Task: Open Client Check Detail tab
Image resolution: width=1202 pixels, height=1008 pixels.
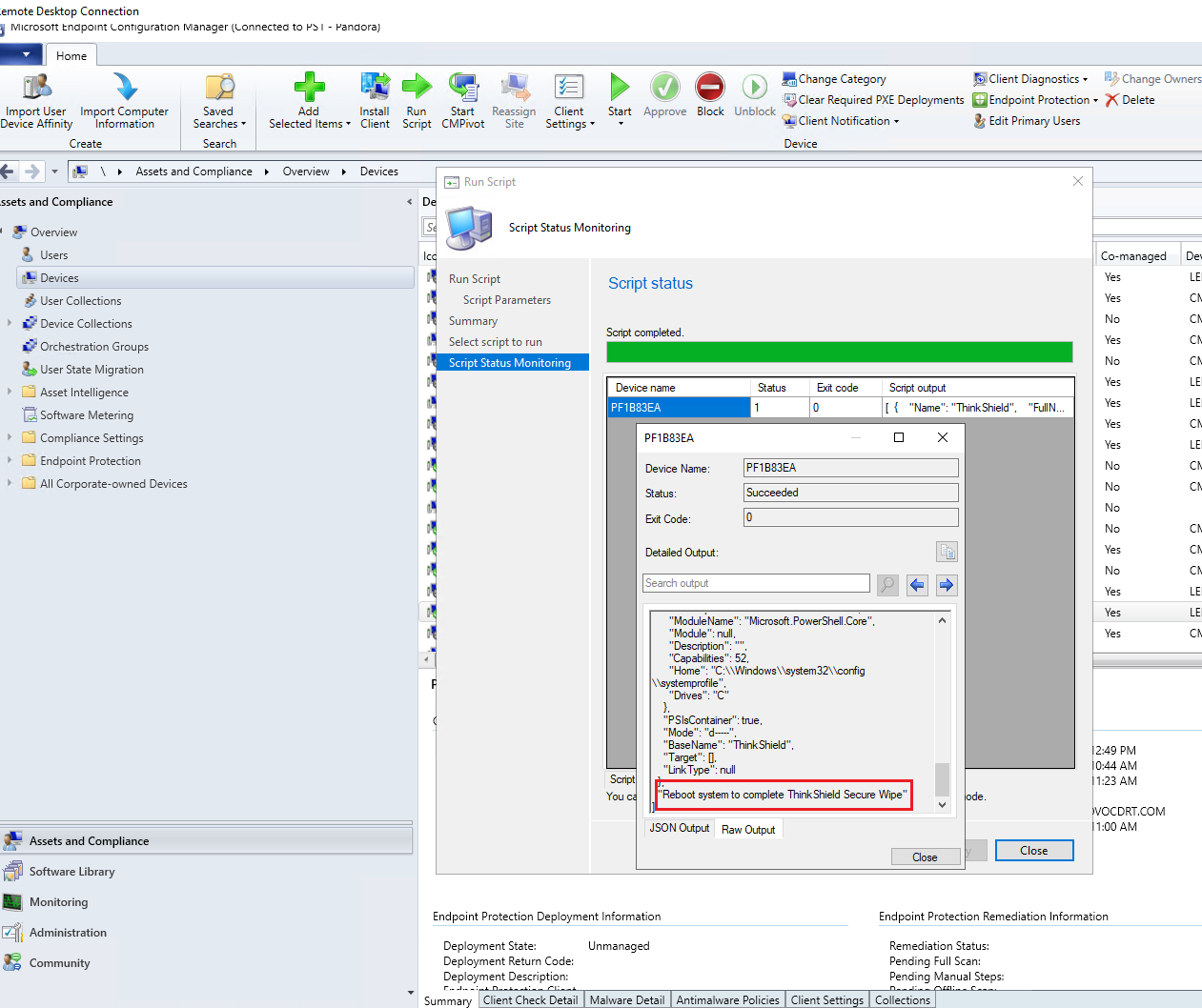Action: [x=531, y=999]
